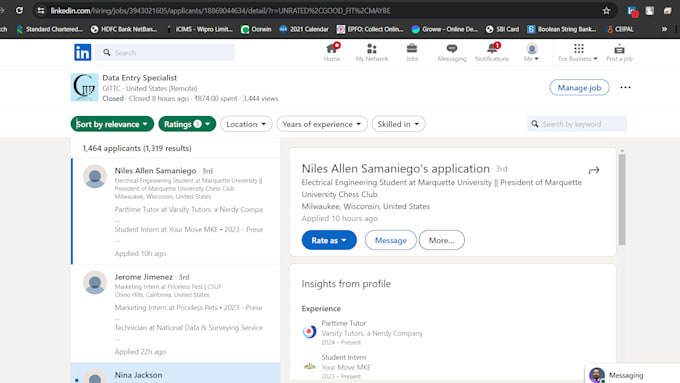
Task: Open the Ratings filter dropdown
Action: click(187, 124)
